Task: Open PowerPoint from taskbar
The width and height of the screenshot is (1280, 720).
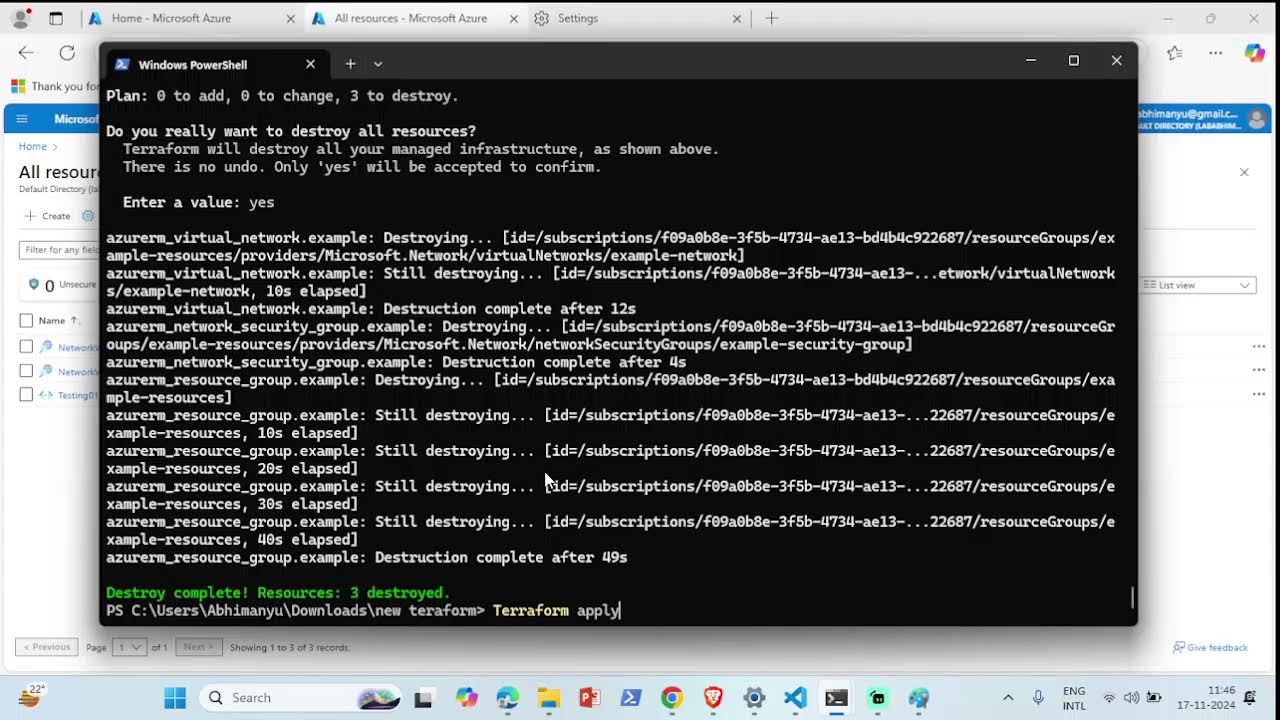Action: [x=589, y=698]
